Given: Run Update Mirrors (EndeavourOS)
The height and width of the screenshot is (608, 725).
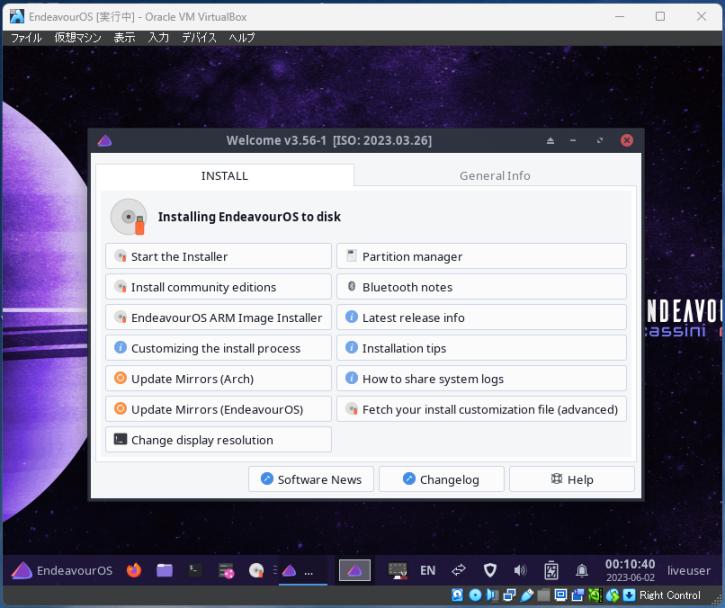Looking at the screenshot, I should click(218, 409).
